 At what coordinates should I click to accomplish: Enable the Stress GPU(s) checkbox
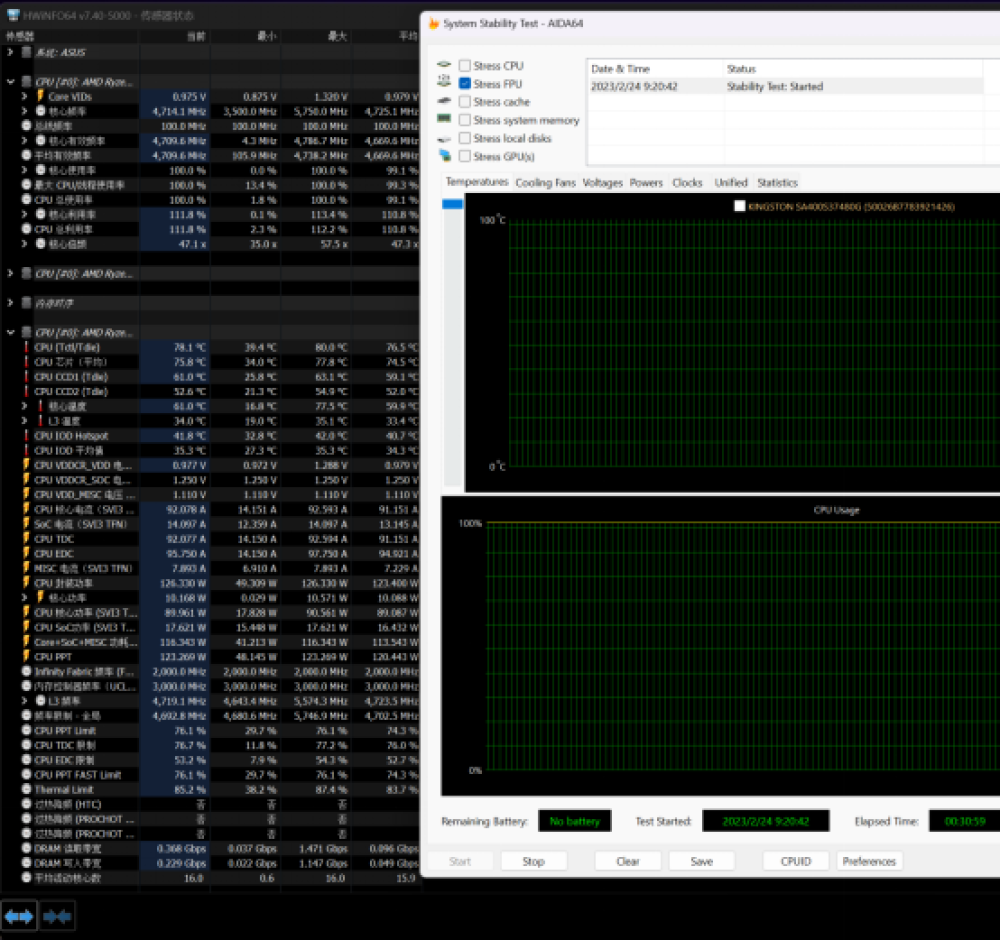(x=465, y=156)
